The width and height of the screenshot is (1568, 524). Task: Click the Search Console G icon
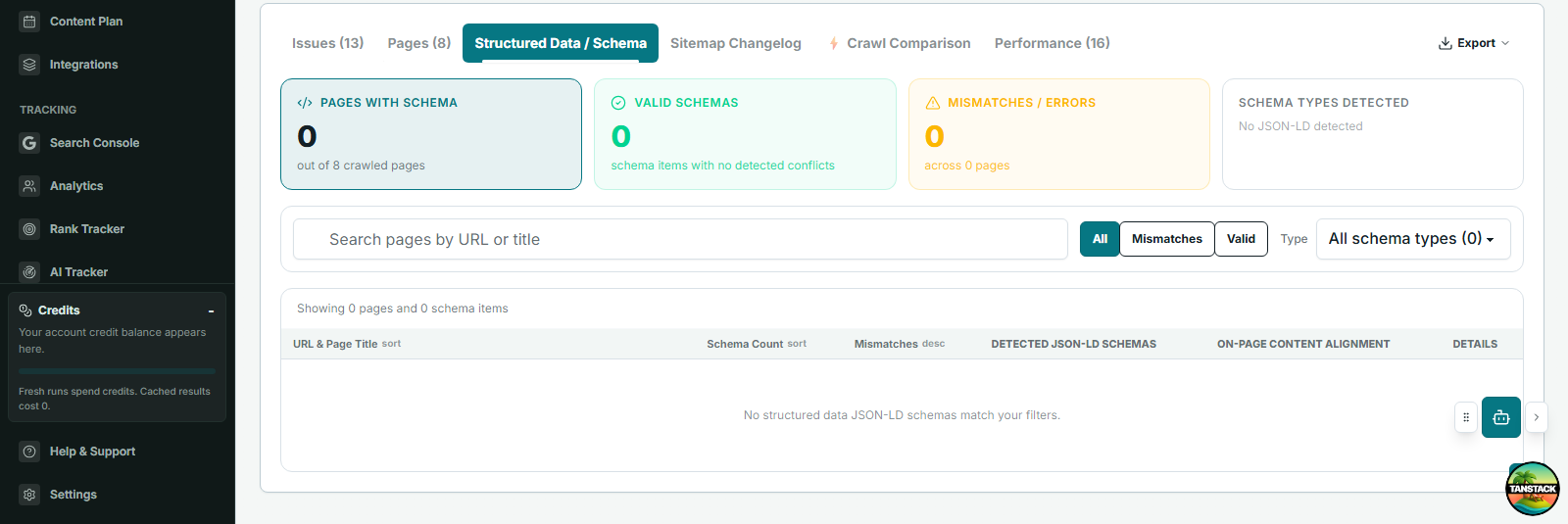[29, 143]
